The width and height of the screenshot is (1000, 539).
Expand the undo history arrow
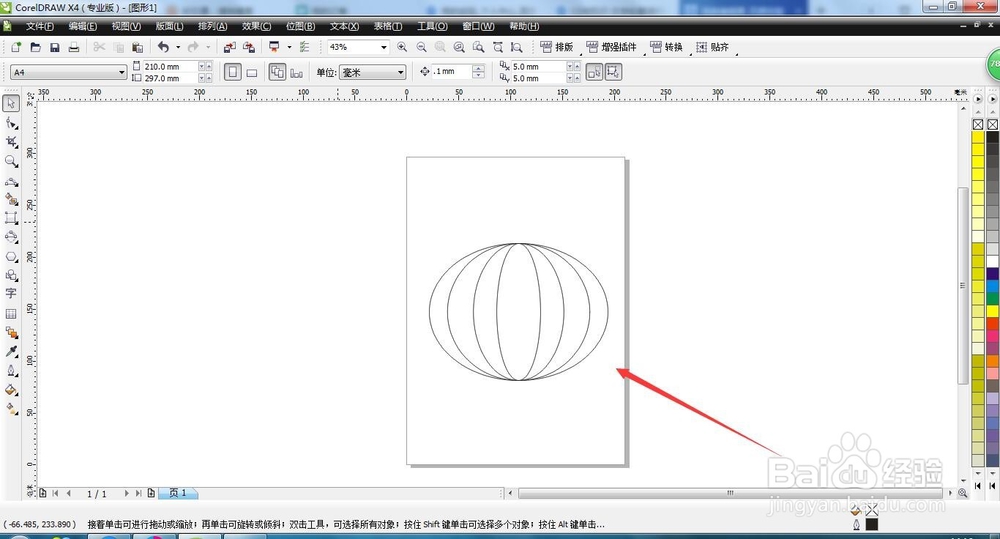(x=178, y=47)
